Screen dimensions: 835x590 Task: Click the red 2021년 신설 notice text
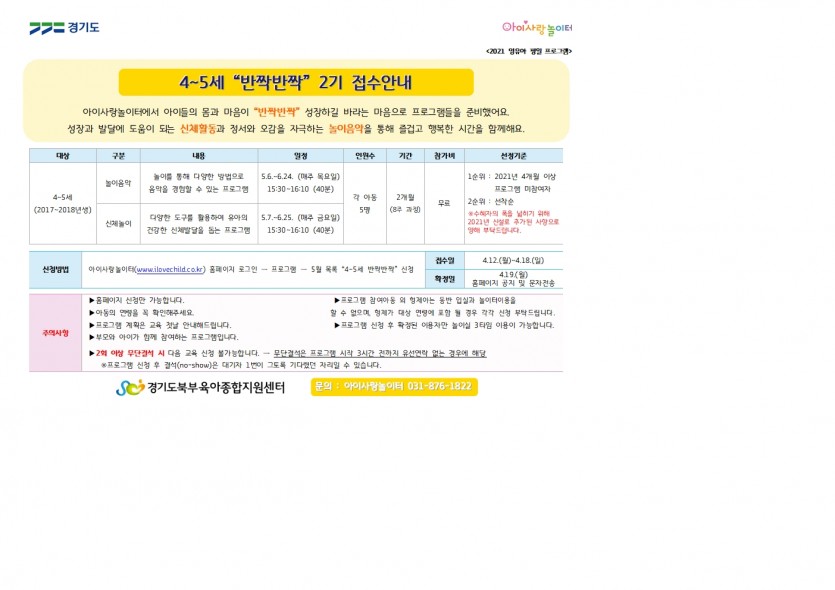point(508,222)
